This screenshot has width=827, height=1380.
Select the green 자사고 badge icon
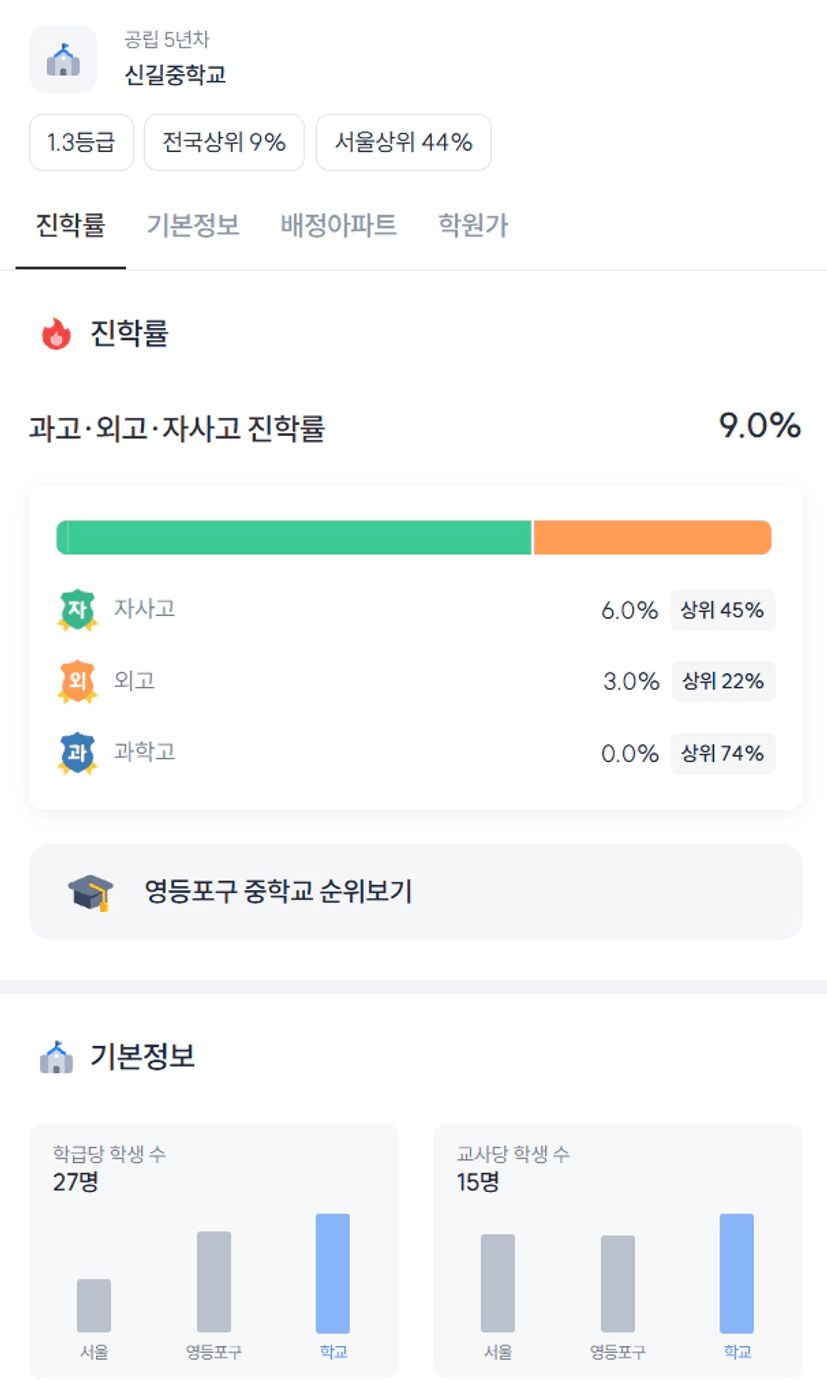(77, 610)
